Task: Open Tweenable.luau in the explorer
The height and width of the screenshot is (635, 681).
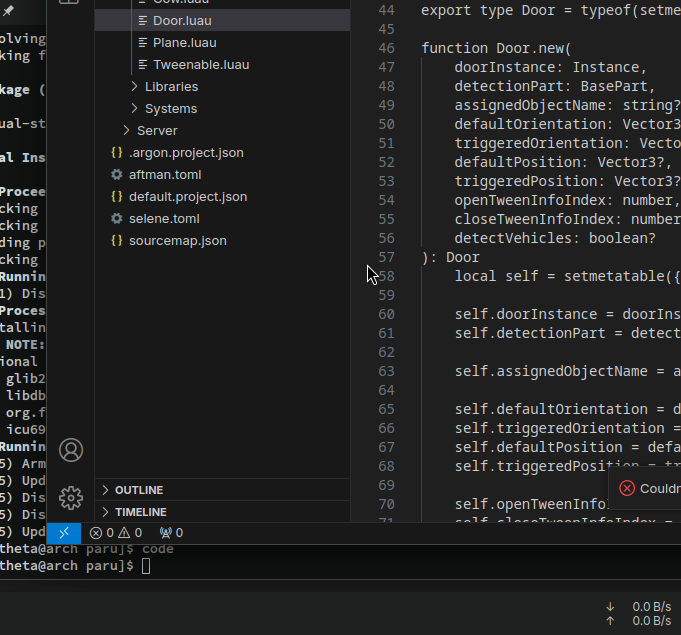Action: (x=222, y=65)
